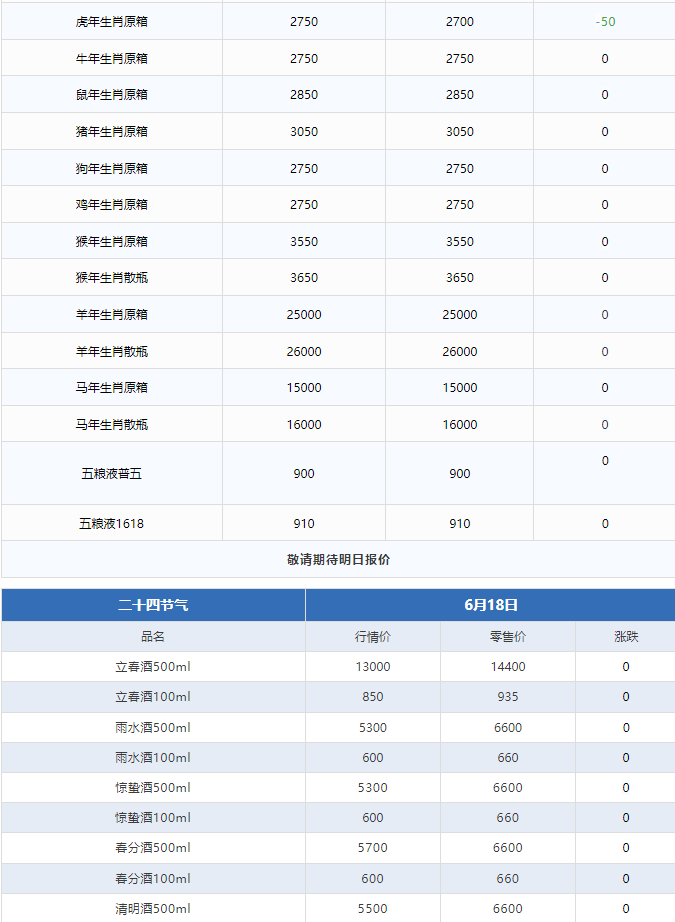Click the 五粮液普五 product name

(x=112, y=474)
